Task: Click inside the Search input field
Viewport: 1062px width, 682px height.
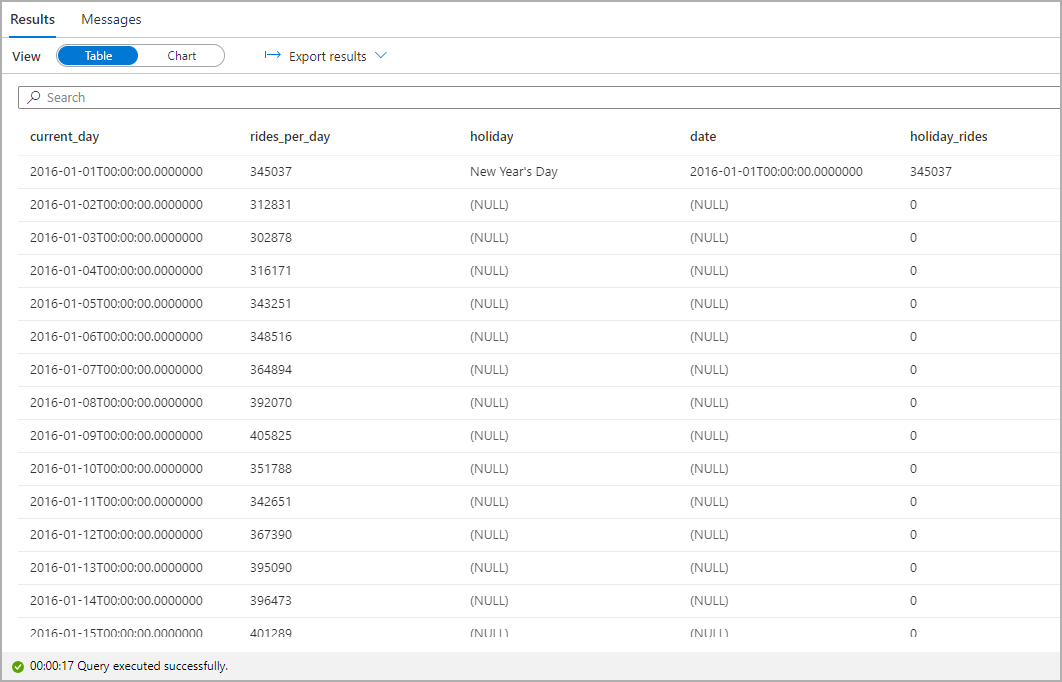Action: pyautogui.click(x=200, y=97)
